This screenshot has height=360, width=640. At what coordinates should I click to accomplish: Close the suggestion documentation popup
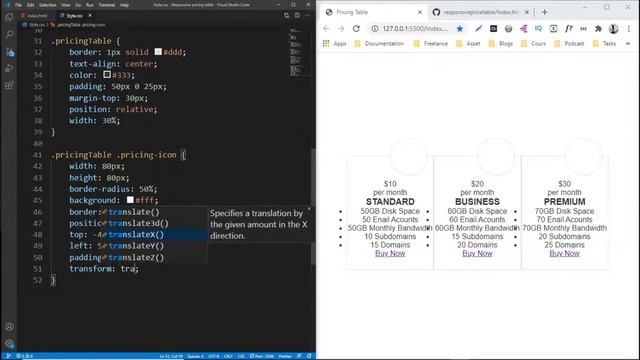click(x=309, y=209)
